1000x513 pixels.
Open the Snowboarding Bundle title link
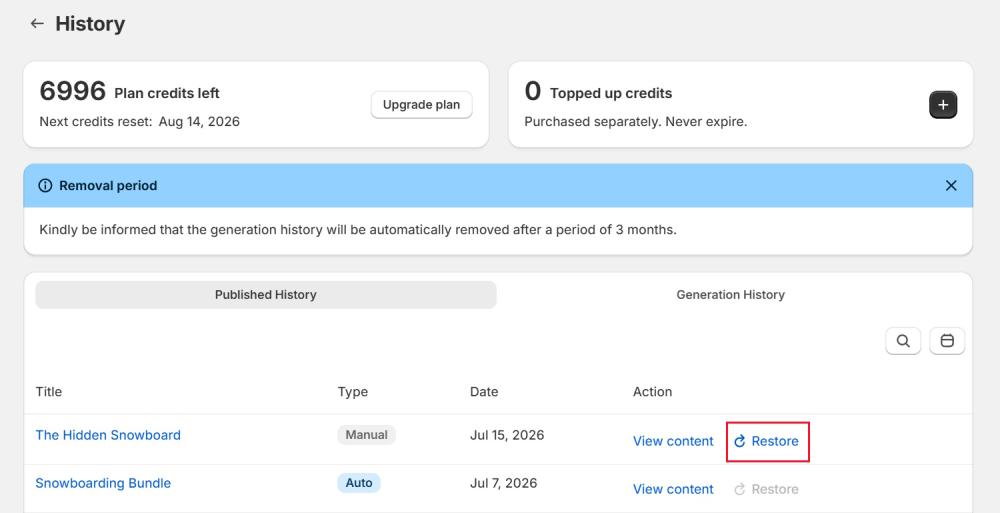point(103,483)
